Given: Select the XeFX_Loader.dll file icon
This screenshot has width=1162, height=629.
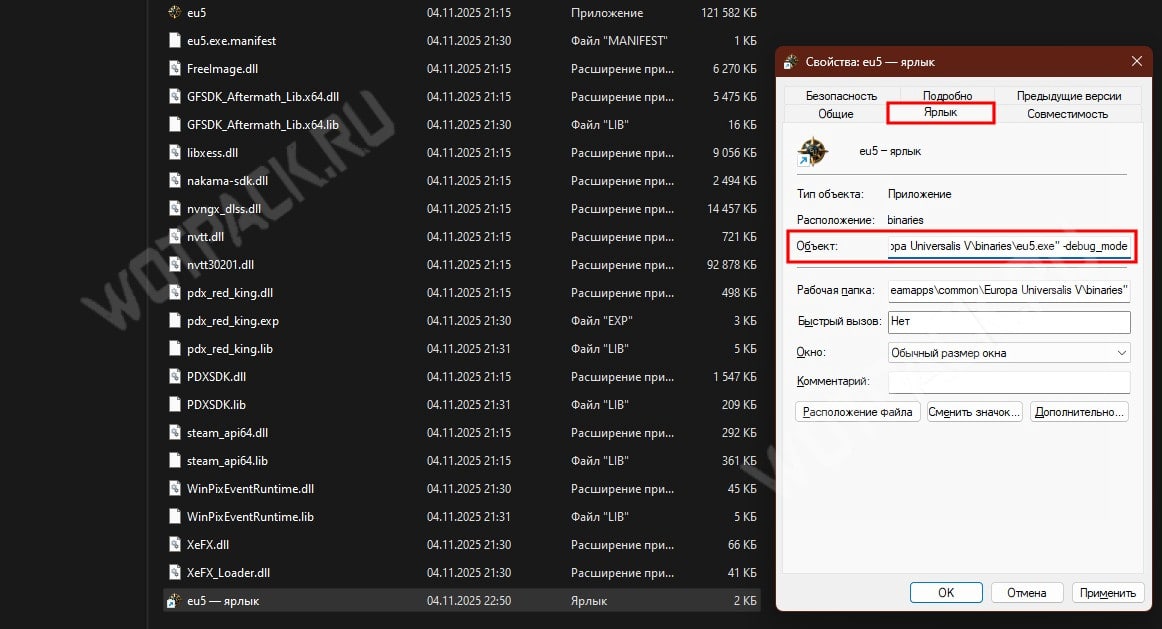Looking at the screenshot, I should 174,573.
